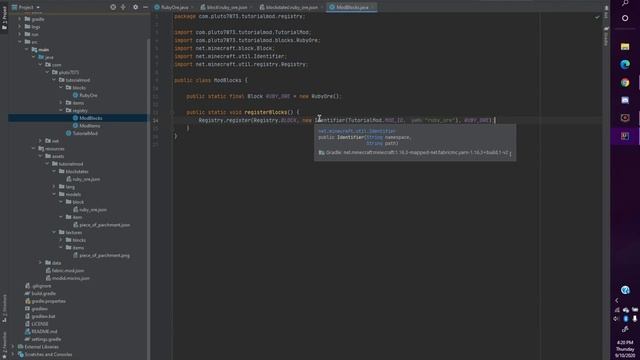Open fabric.mod.json file
640x360 pixels.
click(x=65, y=271)
